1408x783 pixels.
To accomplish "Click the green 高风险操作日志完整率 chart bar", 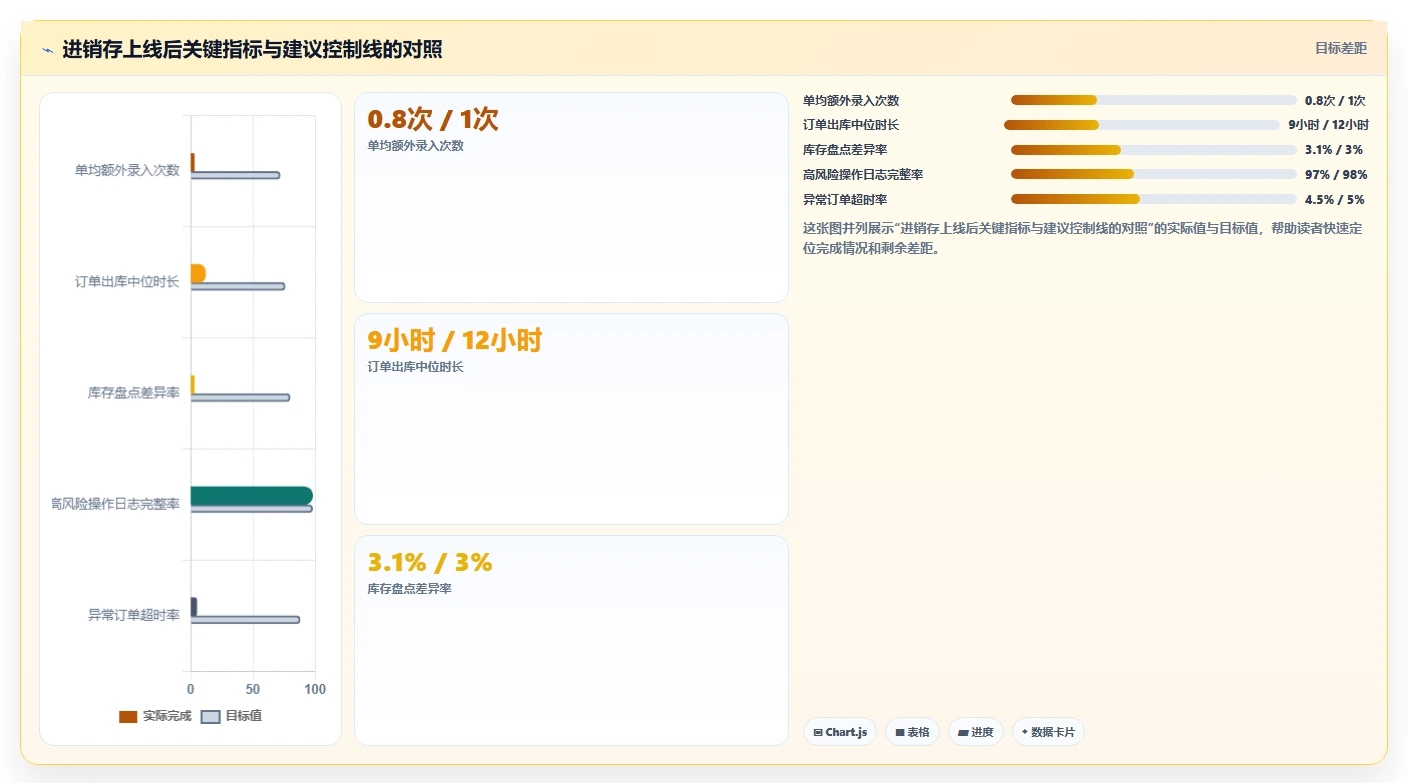I will (x=251, y=496).
